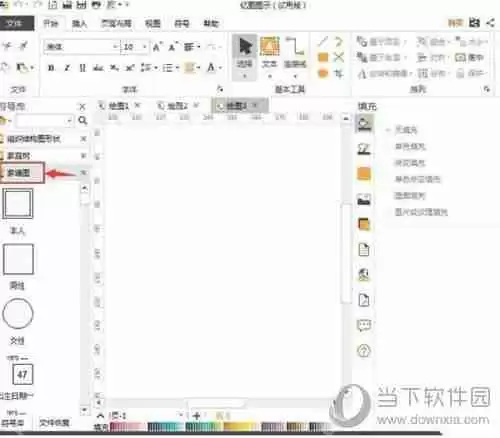Viewport: 500px width, 438px height.
Task: Open the page document panel icon
Action: [x=364, y=249]
